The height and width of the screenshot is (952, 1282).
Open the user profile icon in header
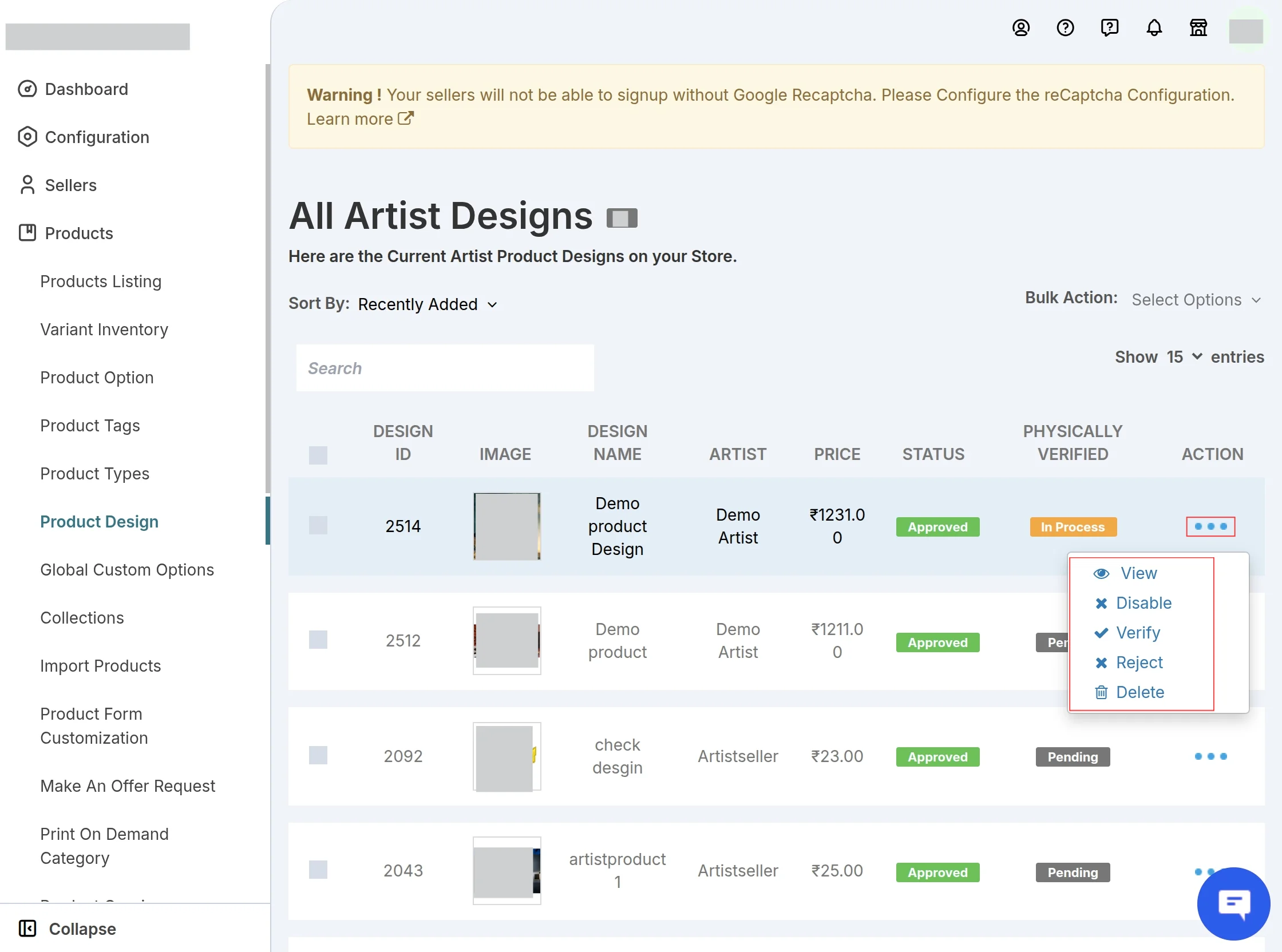[x=1020, y=27]
